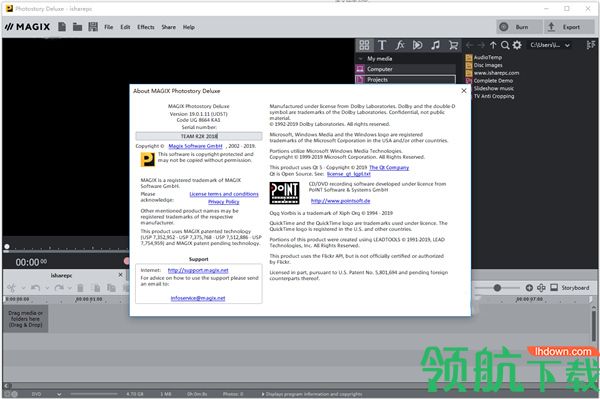Click the PoINT software logo
Viewport: 600px width, 399px height.
pos(284,193)
